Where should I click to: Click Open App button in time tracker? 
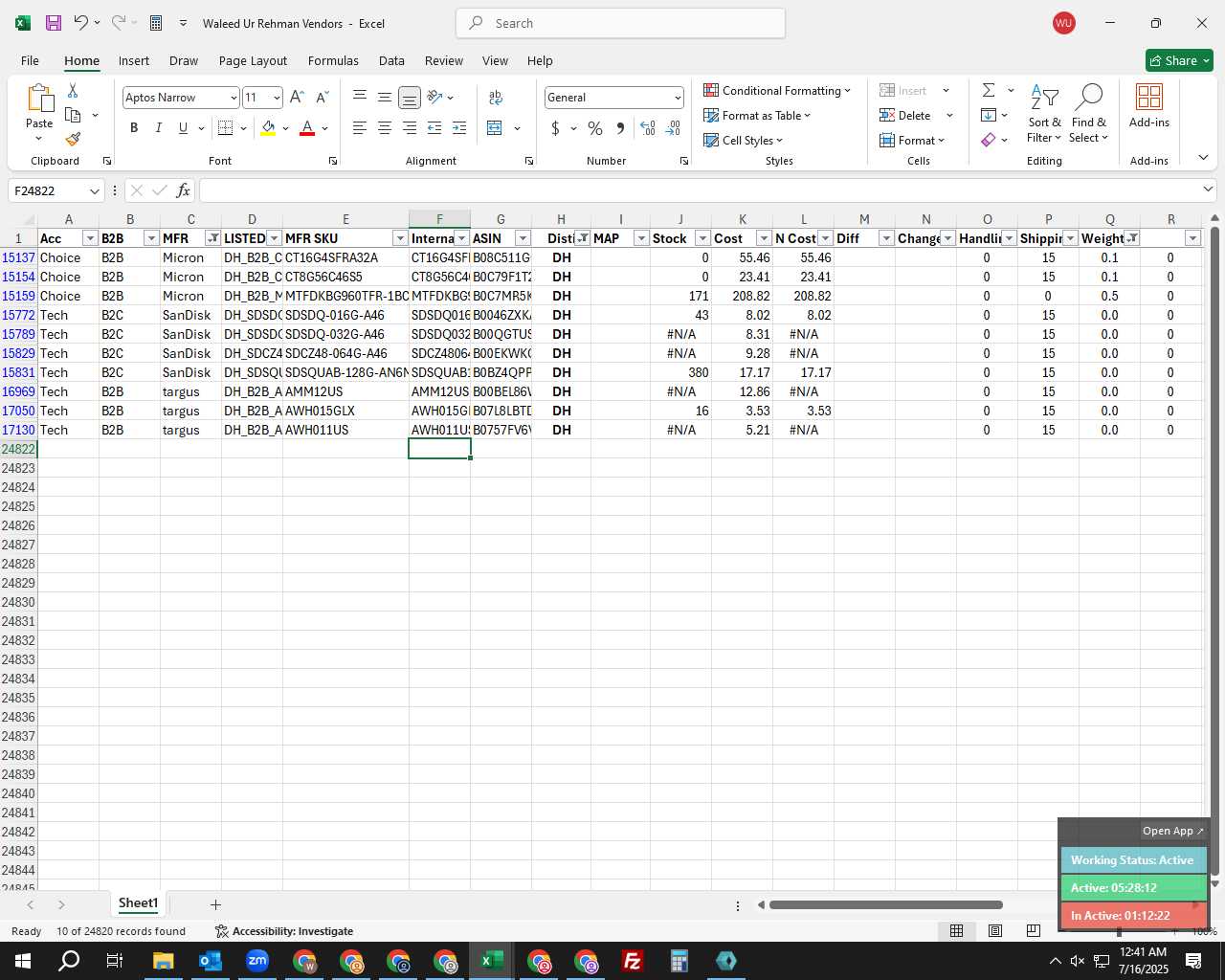tap(1173, 831)
